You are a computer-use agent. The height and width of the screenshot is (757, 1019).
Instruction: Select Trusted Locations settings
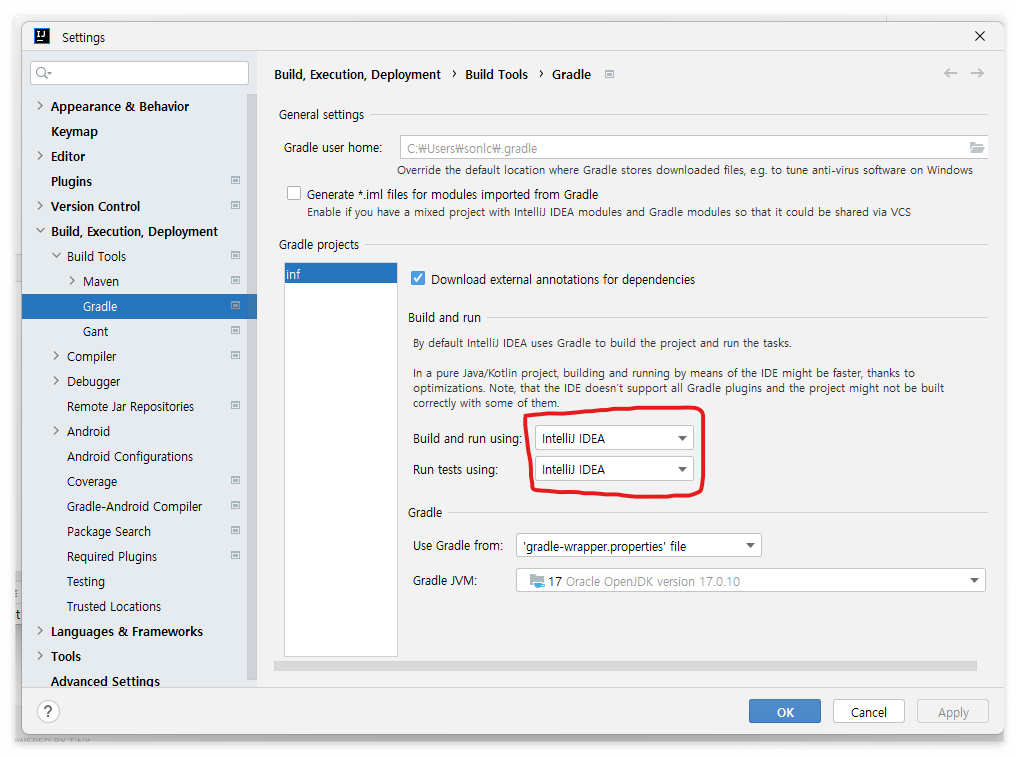click(x=114, y=606)
